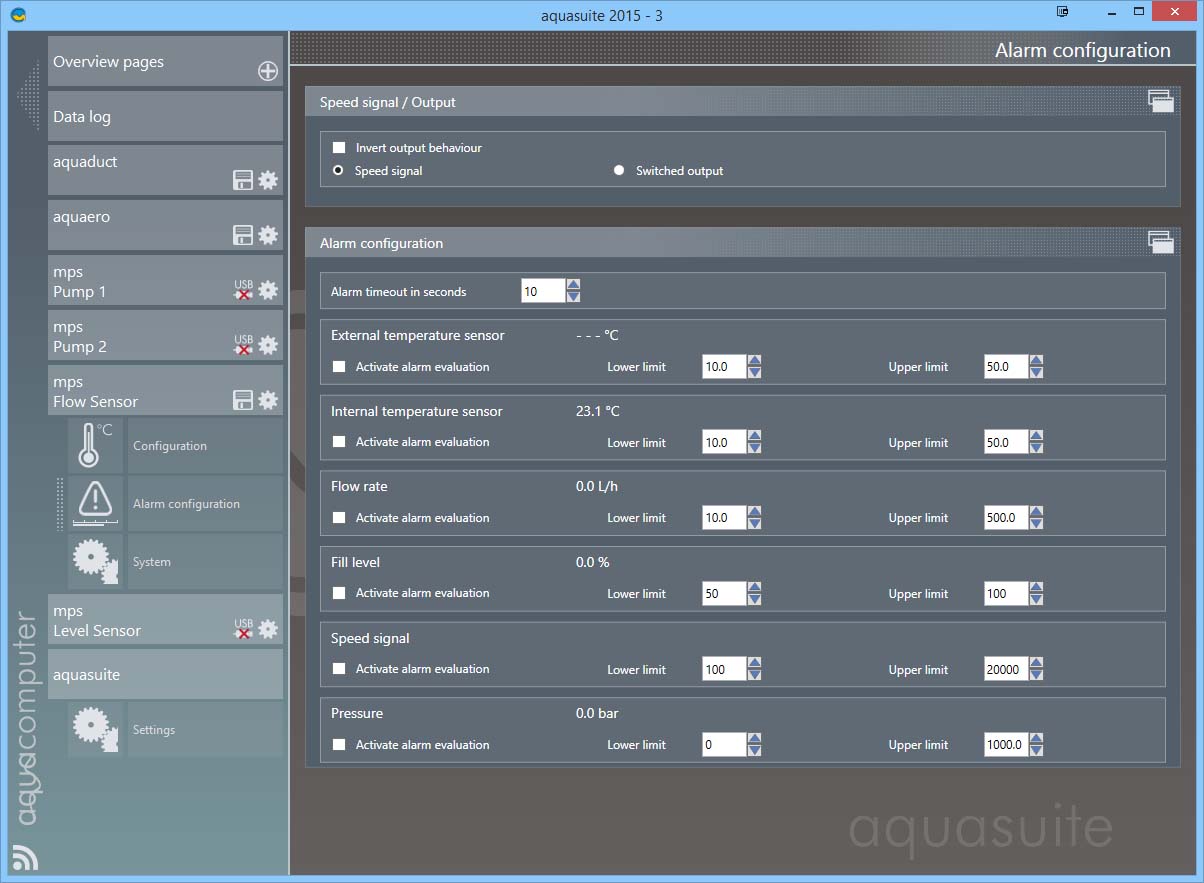Activate alarm evaluation for Flow rate

[339, 518]
